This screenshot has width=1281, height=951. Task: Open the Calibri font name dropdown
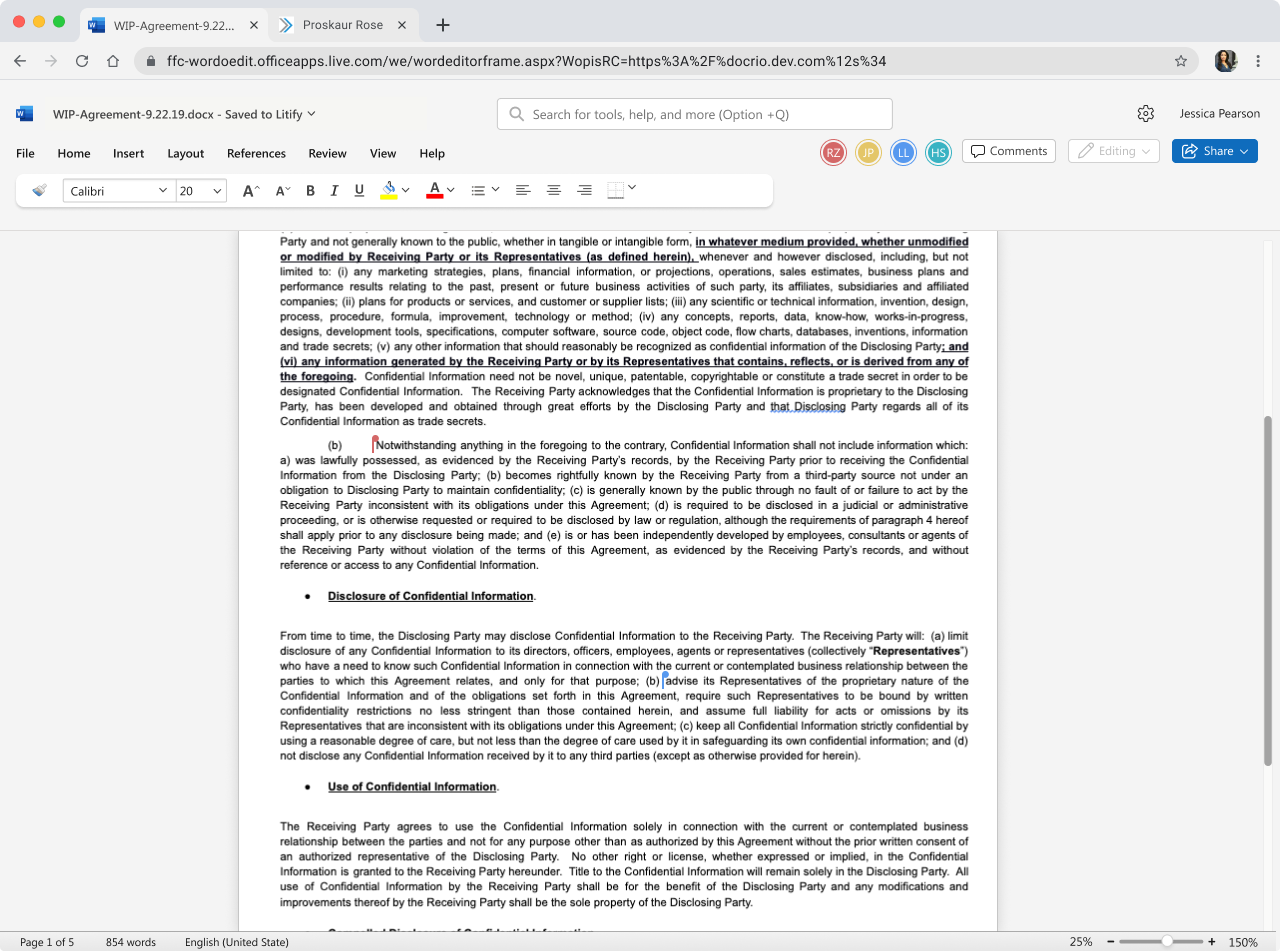(119, 191)
